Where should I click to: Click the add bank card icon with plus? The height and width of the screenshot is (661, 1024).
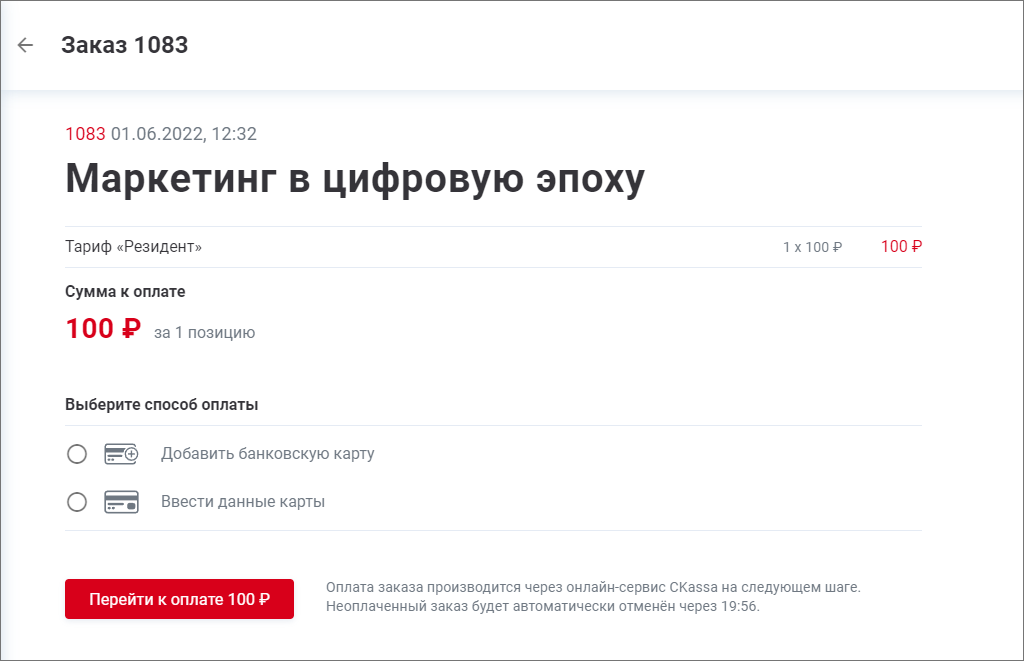[121, 454]
